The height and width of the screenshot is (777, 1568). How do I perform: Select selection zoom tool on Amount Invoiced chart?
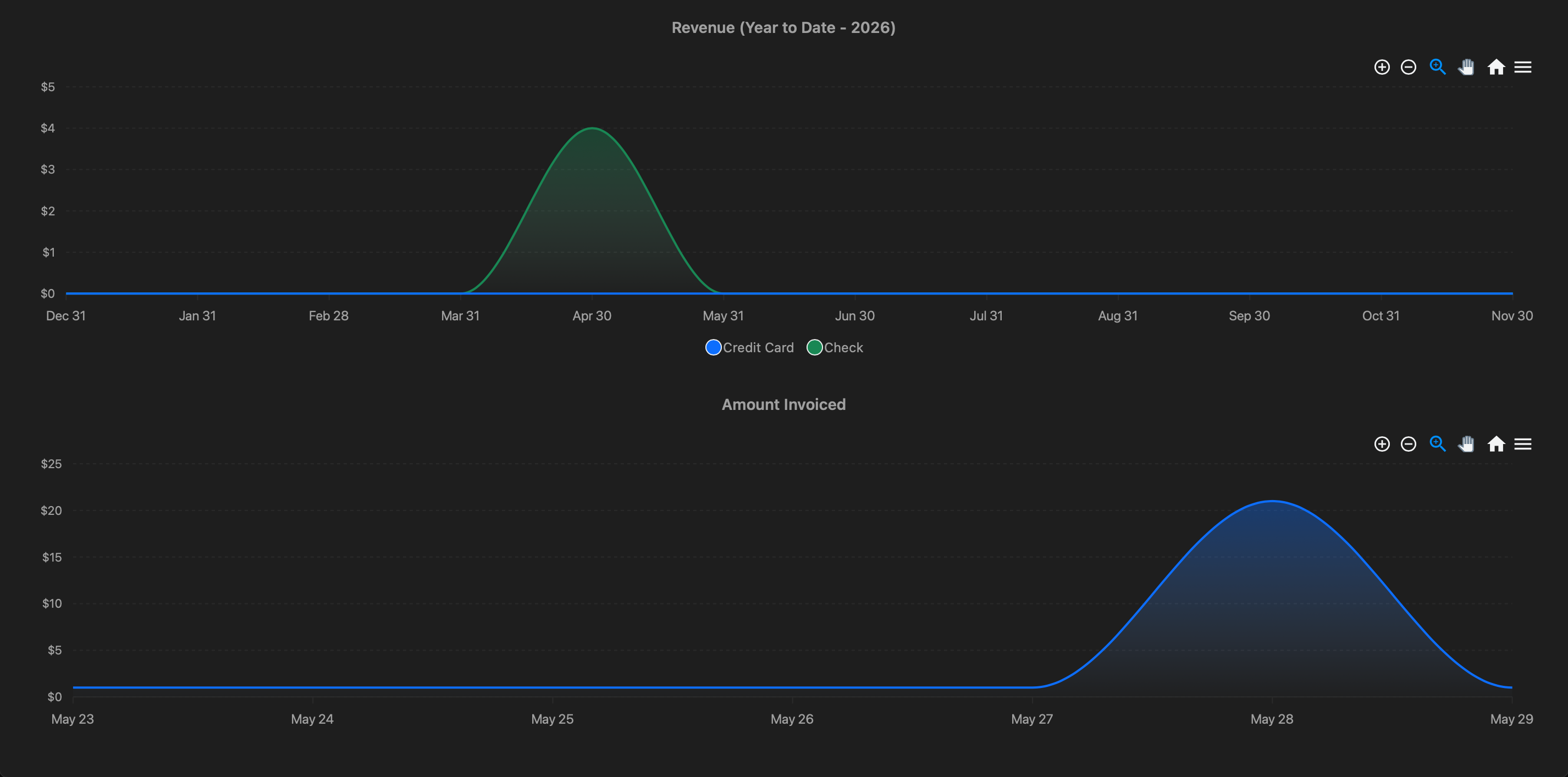(1438, 444)
